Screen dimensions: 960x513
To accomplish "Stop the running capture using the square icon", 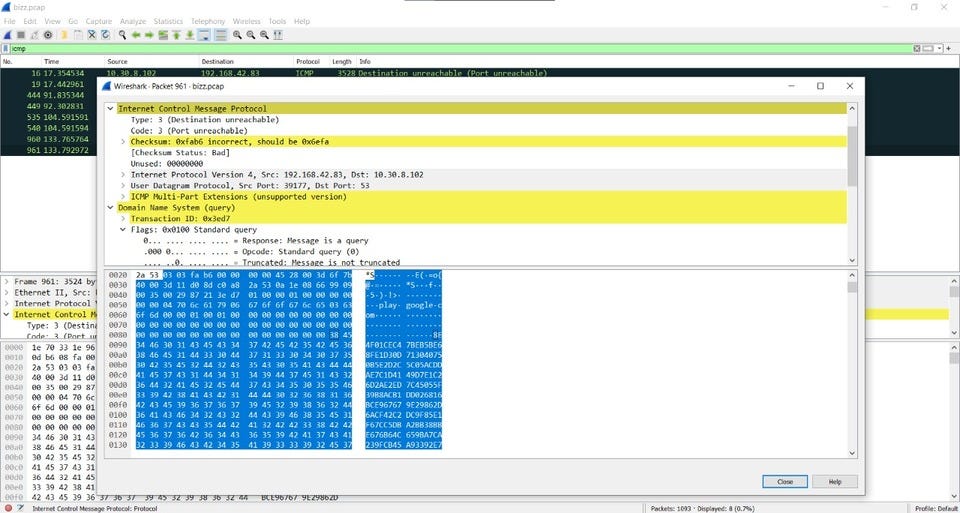I will pyautogui.click(x=21, y=35).
